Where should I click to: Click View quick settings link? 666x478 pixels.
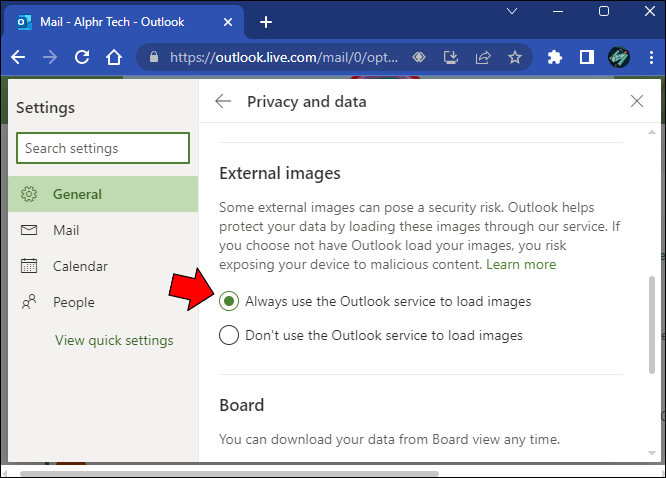point(114,340)
